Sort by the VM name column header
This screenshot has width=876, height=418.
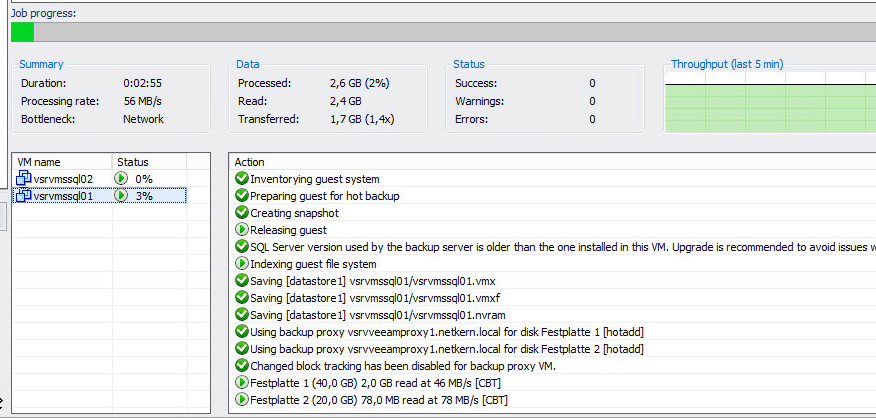63,162
